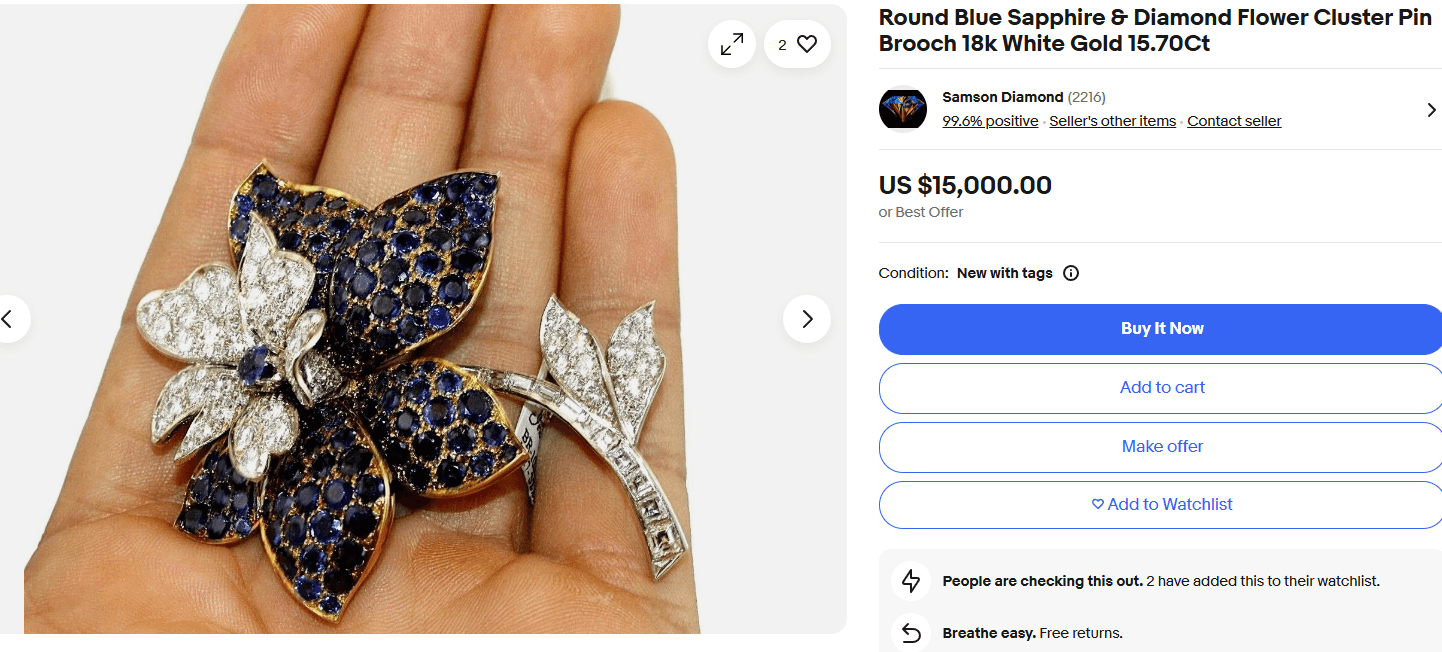The width and height of the screenshot is (1442, 652).
Task: Click the image fullscreen expand icon
Action: click(x=731, y=44)
